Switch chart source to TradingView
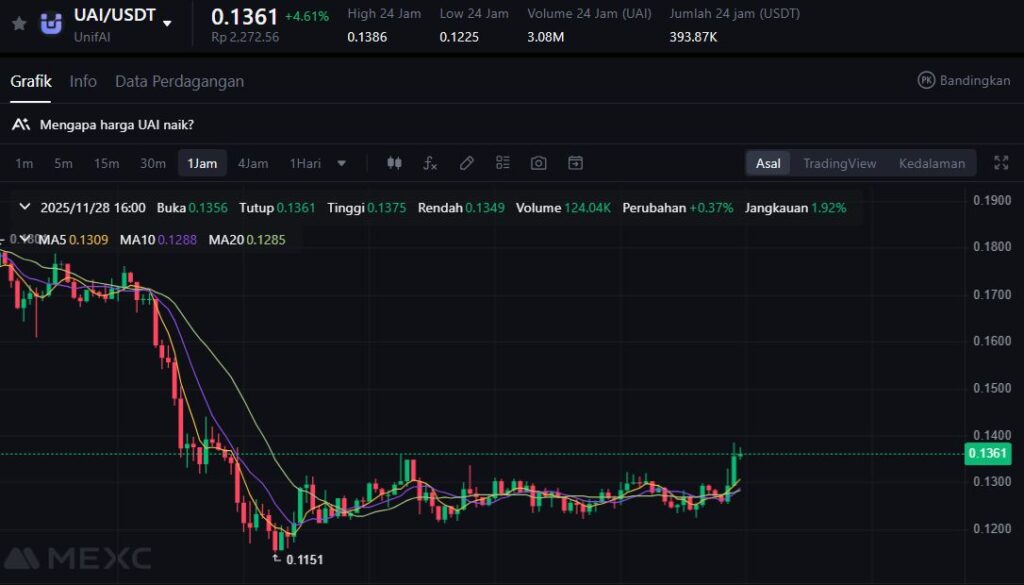The height and width of the screenshot is (585, 1024). [x=839, y=163]
